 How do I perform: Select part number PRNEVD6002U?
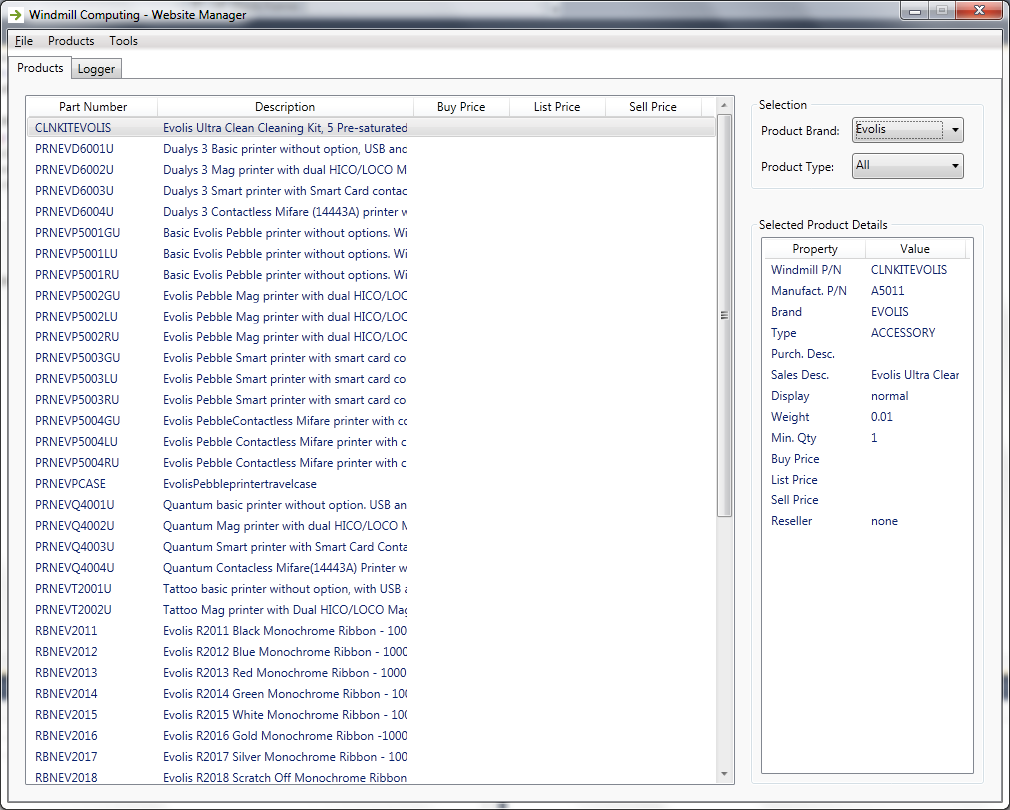point(74,170)
